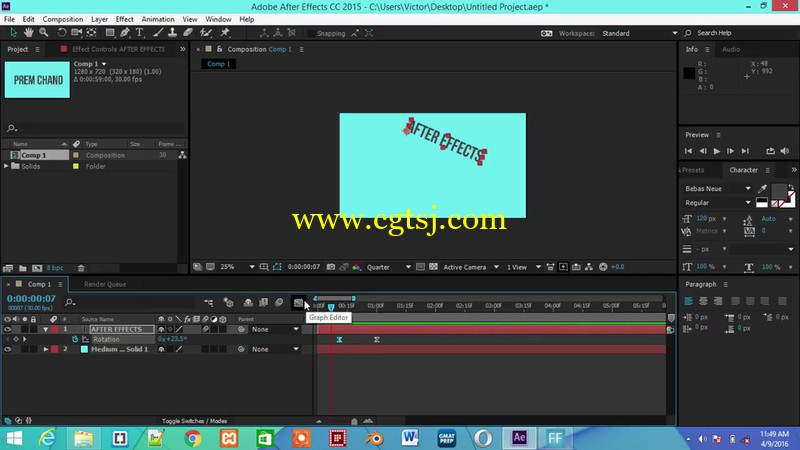Image resolution: width=800 pixels, height=450 pixels.
Task: Toggle transparency grid in viewer
Action: coord(433,267)
